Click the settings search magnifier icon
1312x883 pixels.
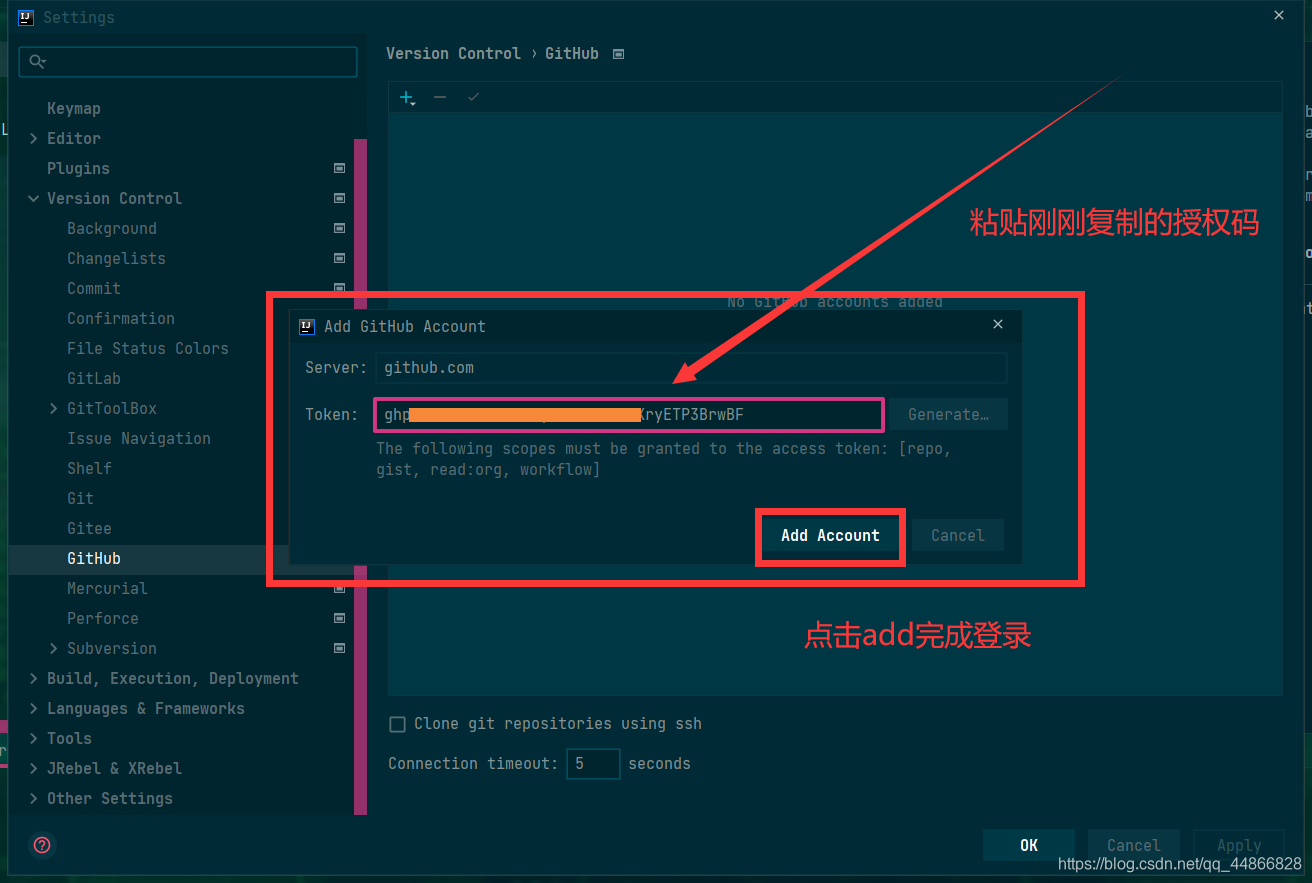37,62
